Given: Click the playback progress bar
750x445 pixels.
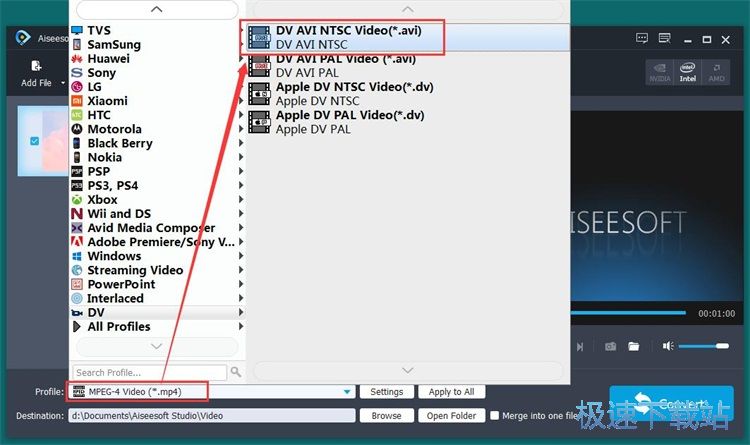Looking at the screenshot, I should coord(628,313).
